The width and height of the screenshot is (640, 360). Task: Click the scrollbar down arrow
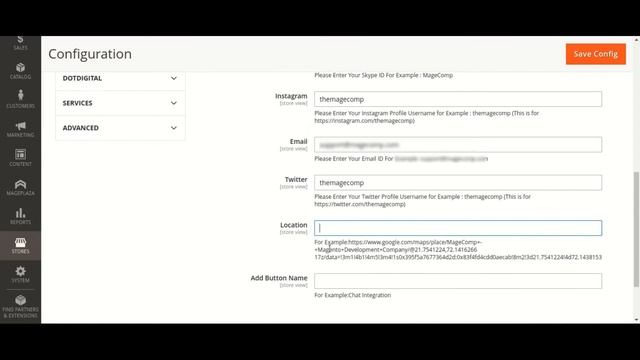(636, 320)
